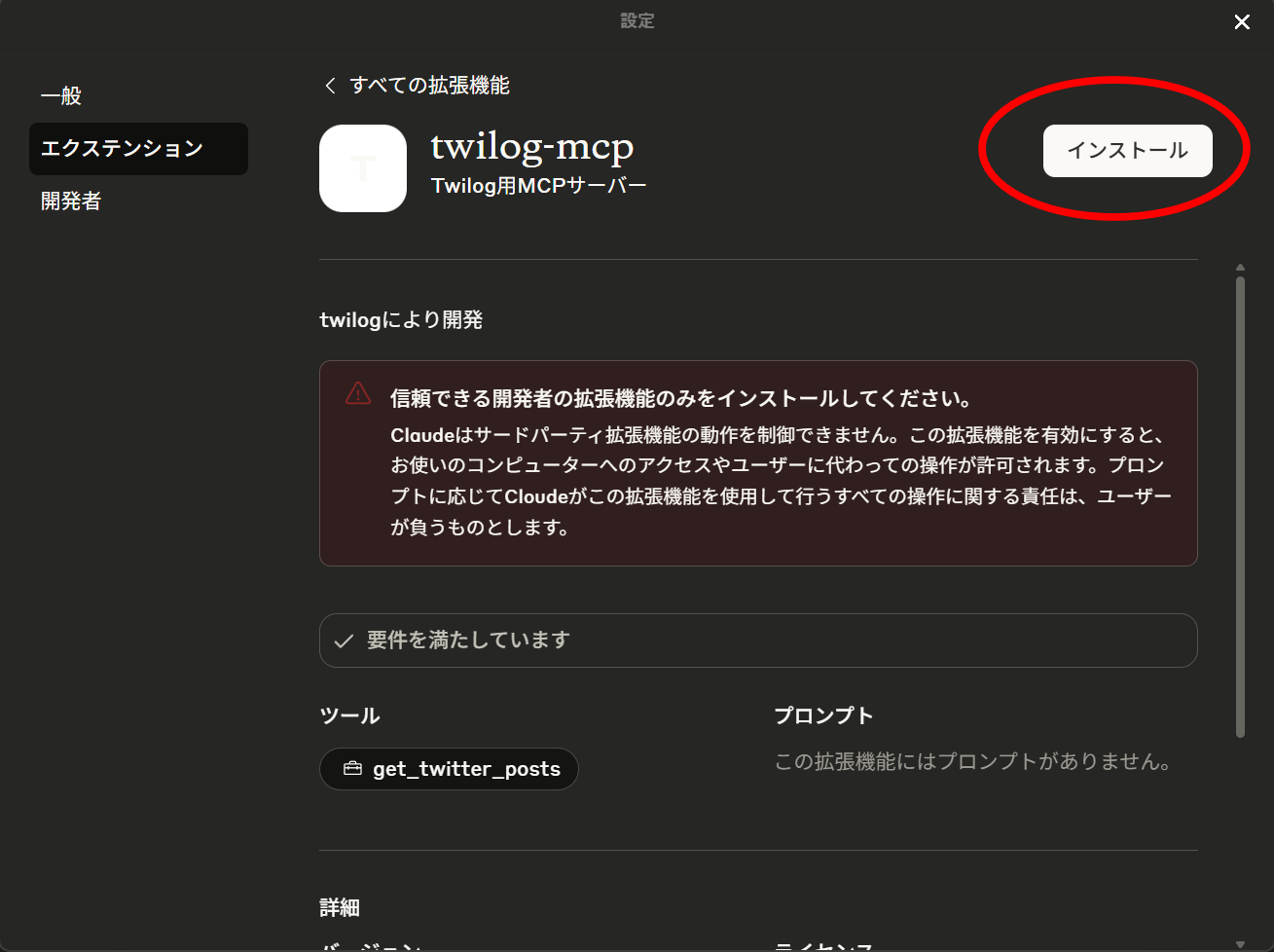
Task: Click the ツール section heading
Action: coord(349,716)
